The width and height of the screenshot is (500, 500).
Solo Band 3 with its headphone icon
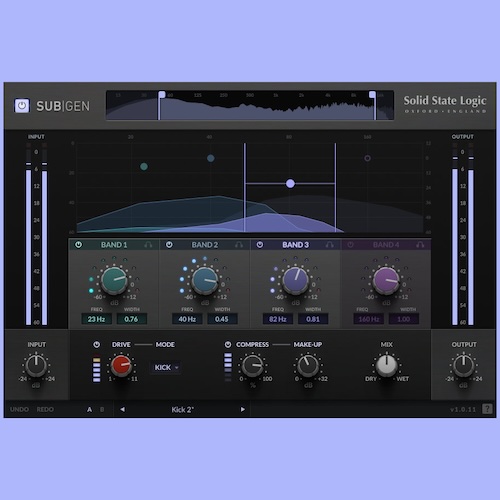coord(329,245)
